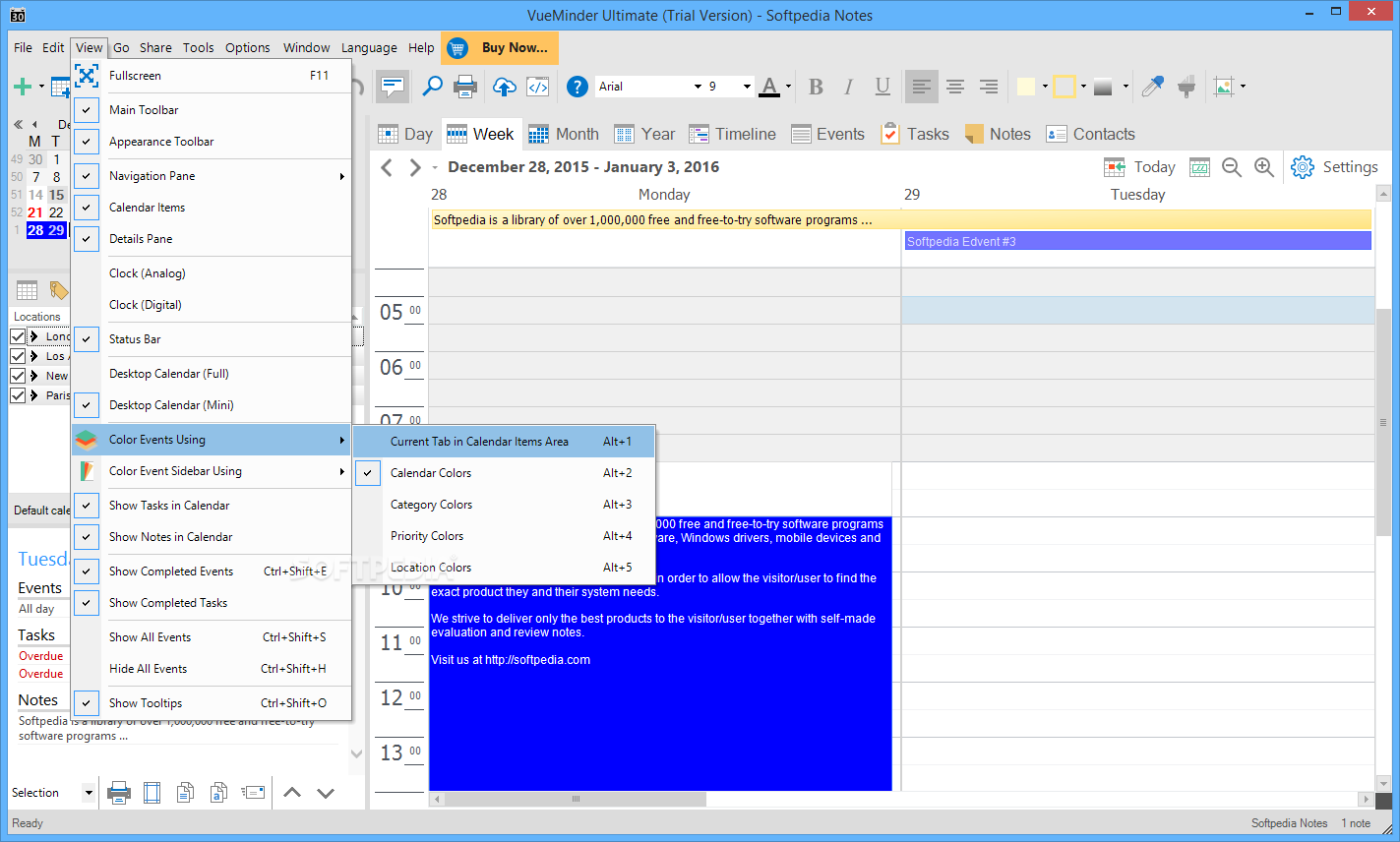The height and width of the screenshot is (842, 1400).
Task: Toggle Calendar Items pane option
Action: coord(87,208)
